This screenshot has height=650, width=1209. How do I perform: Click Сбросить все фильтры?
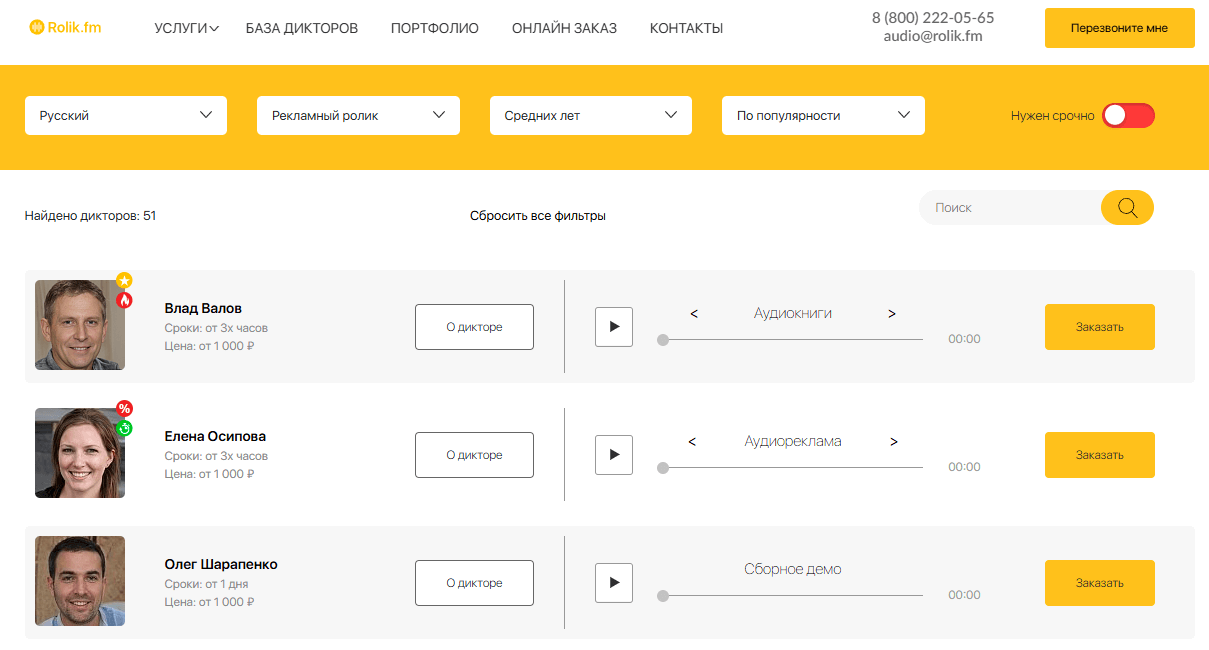coord(537,214)
